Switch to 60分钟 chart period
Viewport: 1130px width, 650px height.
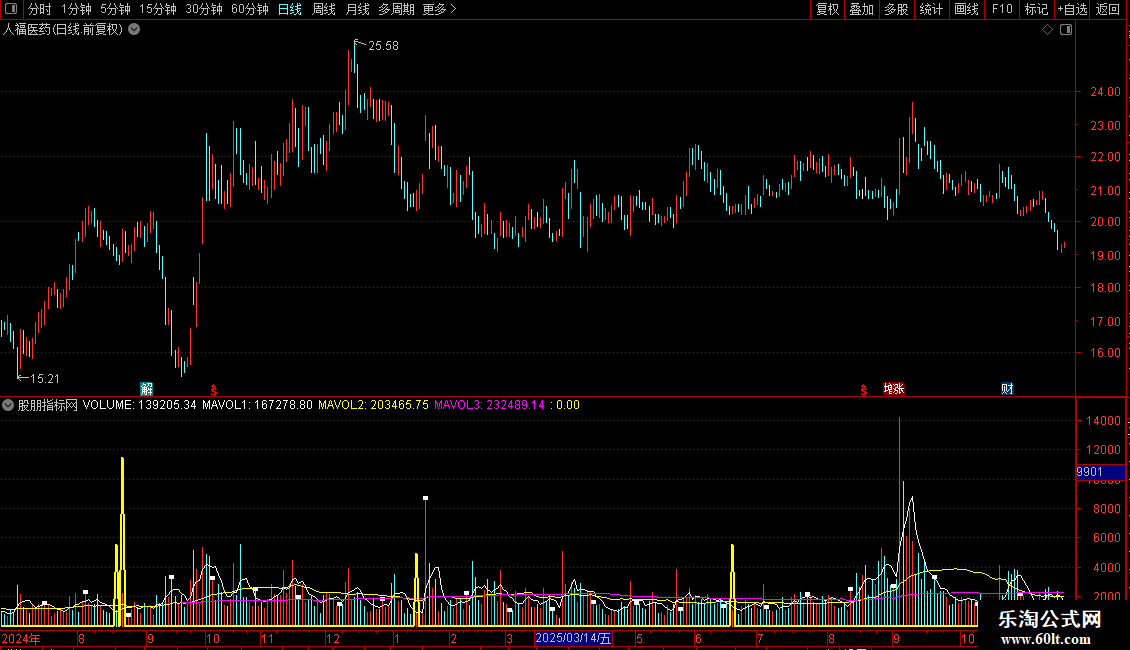tap(249, 9)
